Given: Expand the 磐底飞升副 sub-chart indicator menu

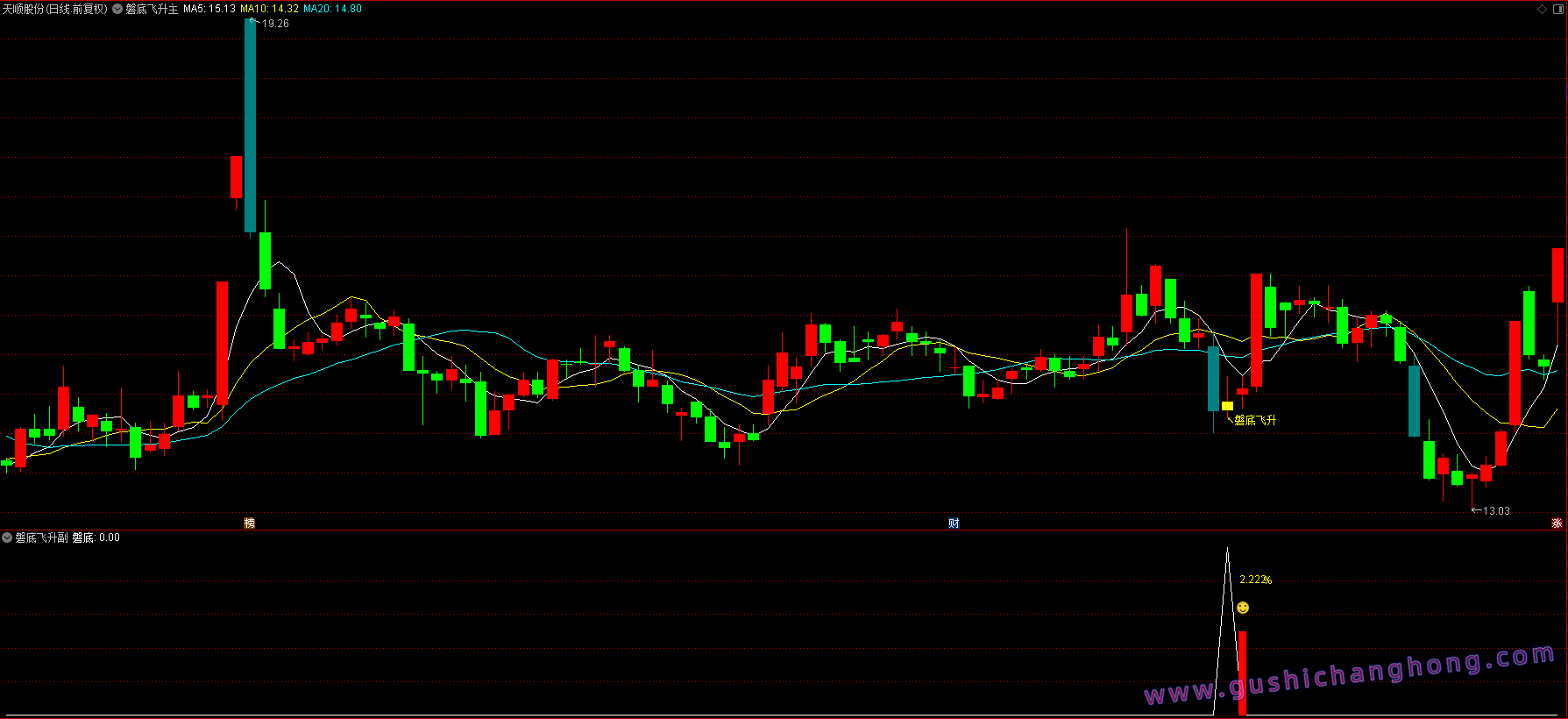Looking at the screenshot, I should pyautogui.click(x=7, y=537).
